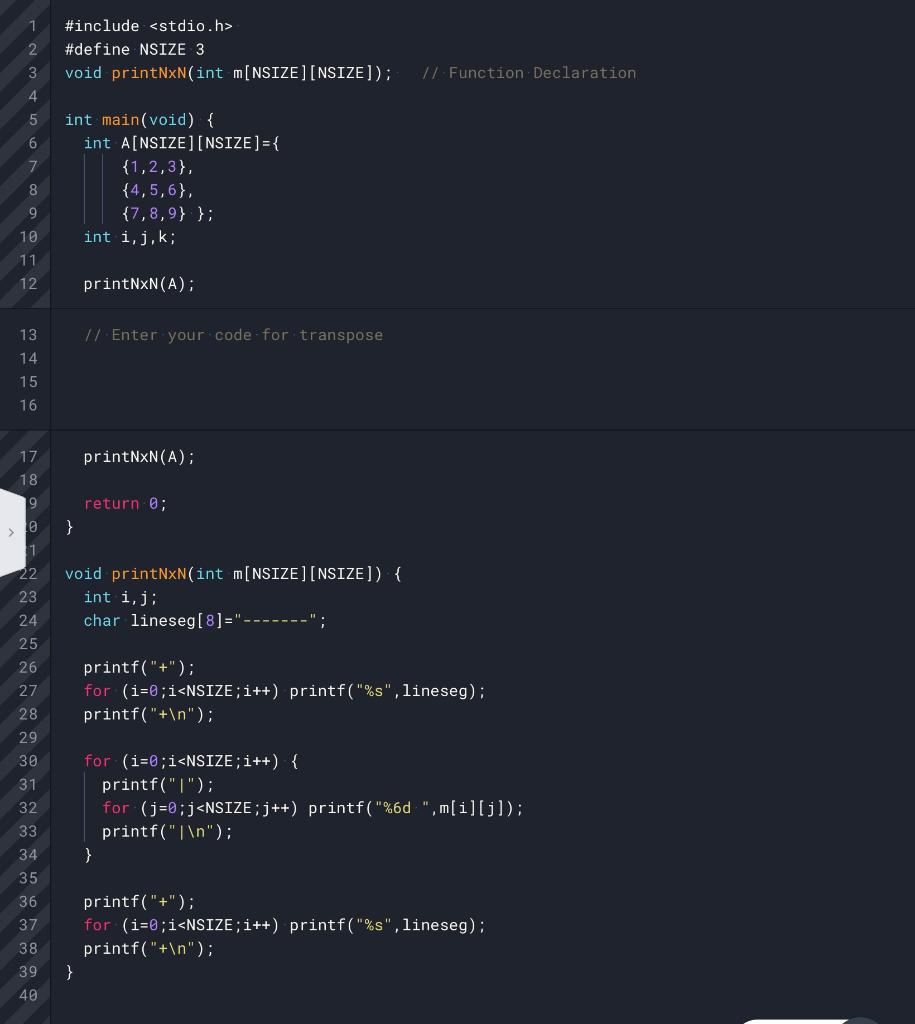This screenshot has width=915, height=1024.
Task: Click printf("|\n"); on line 33
Action: 167,833
